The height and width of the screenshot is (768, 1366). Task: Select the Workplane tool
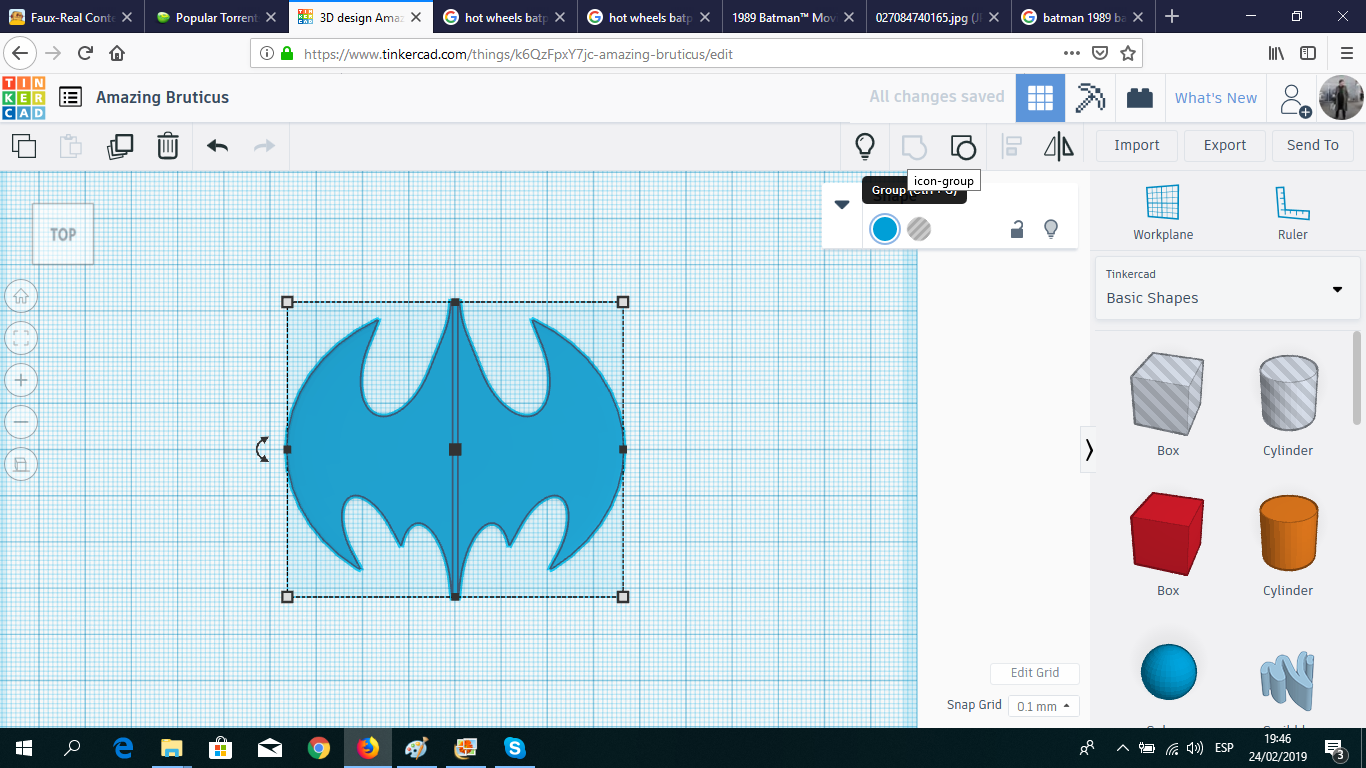click(x=1163, y=213)
